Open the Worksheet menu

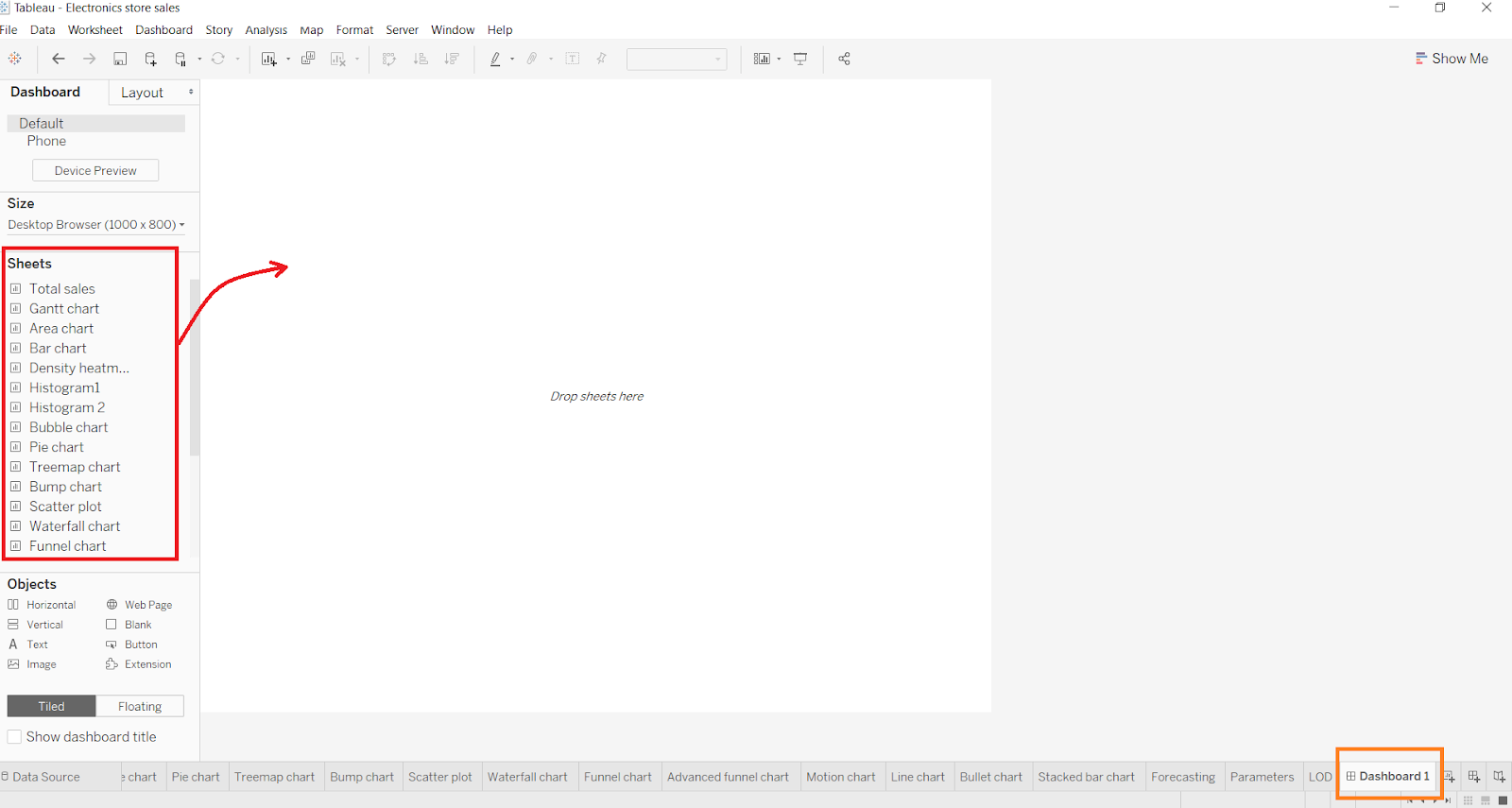pyautogui.click(x=95, y=30)
